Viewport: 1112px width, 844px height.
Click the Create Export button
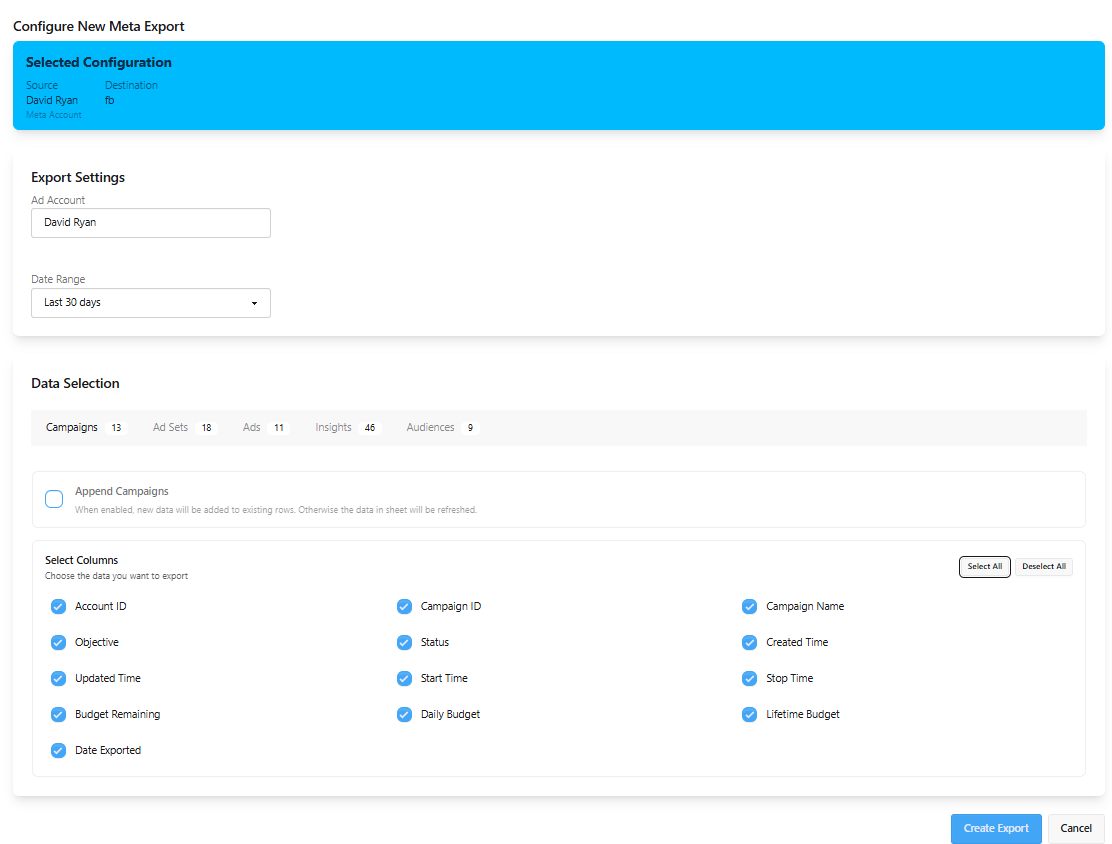(996, 828)
